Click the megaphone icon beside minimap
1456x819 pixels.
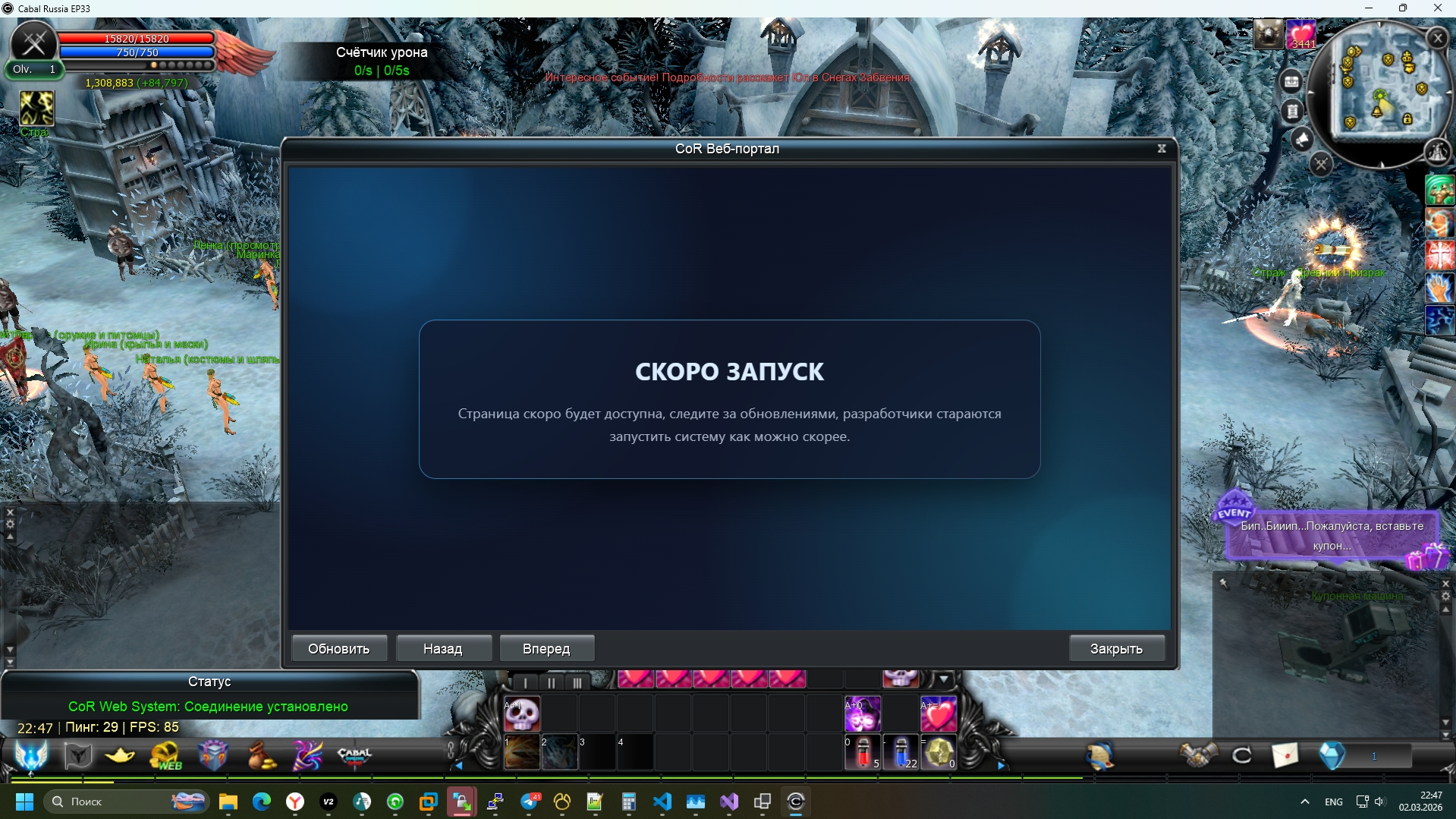tap(1302, 140)
